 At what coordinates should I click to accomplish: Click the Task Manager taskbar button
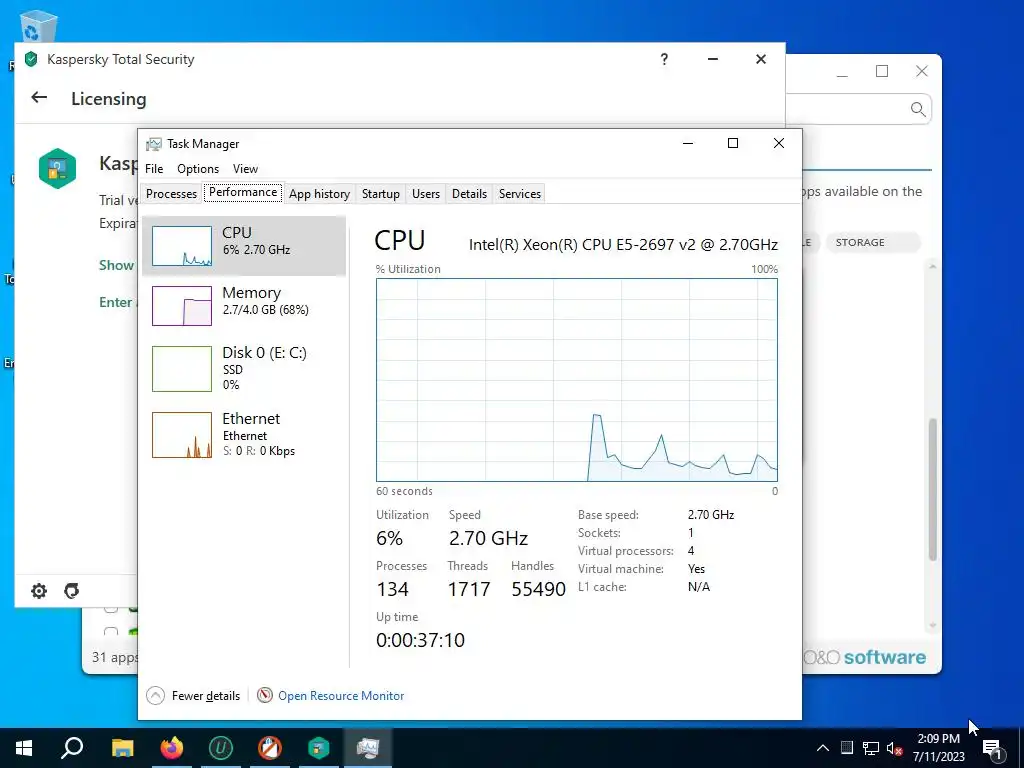[x=368, y=748]
